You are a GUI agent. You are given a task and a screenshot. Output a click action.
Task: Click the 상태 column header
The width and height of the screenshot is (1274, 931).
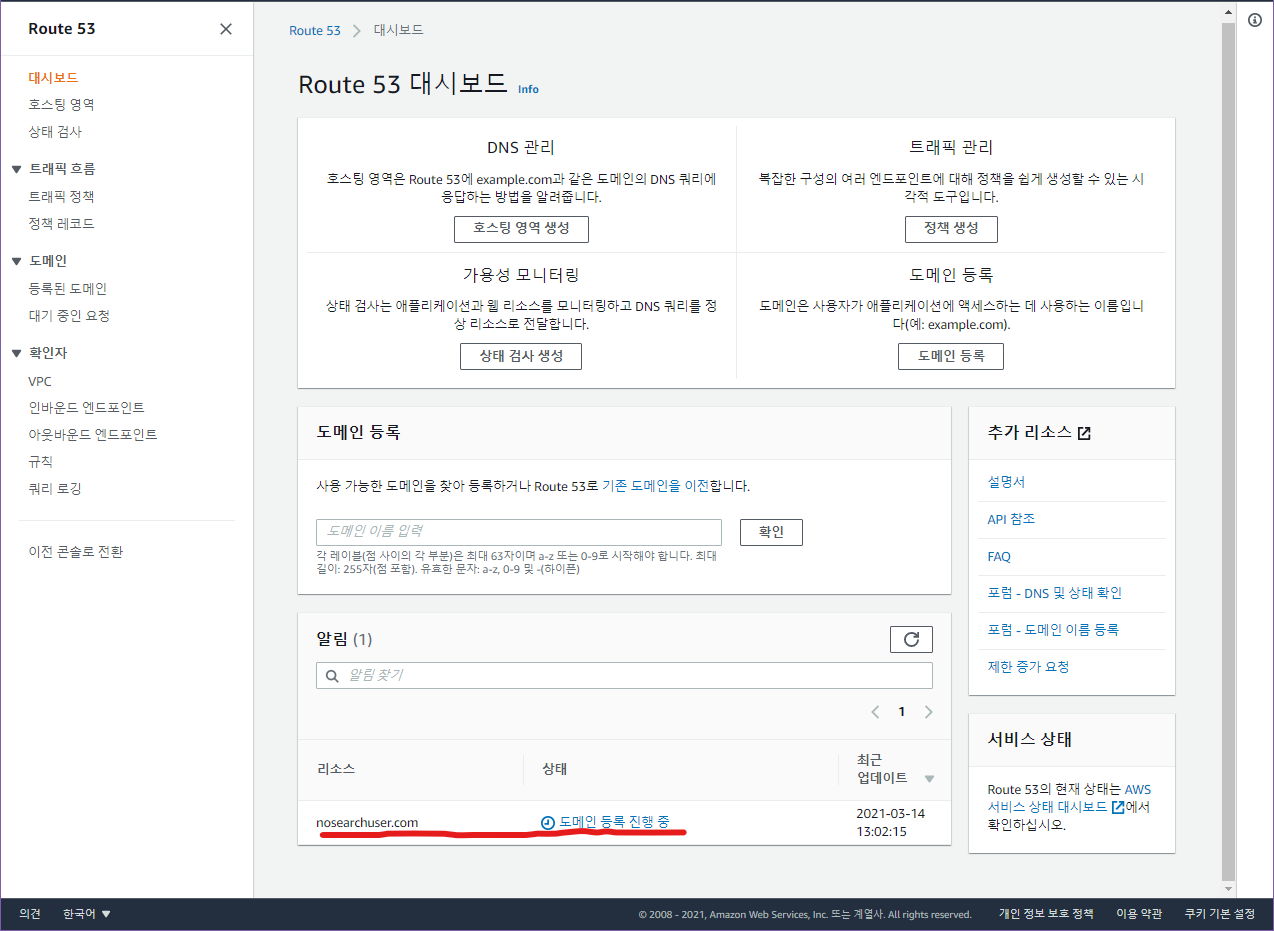(555, 769)
